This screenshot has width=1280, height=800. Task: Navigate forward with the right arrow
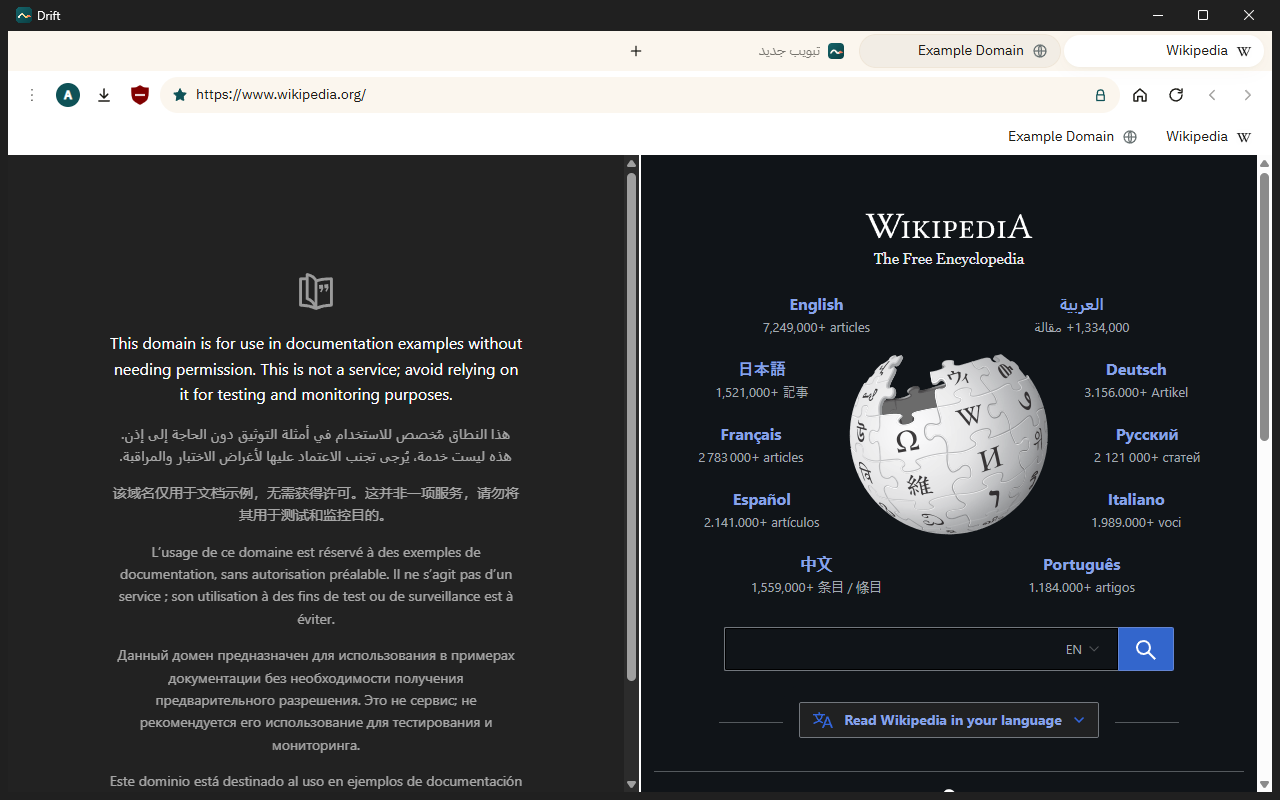click(x=1248, y=95)
